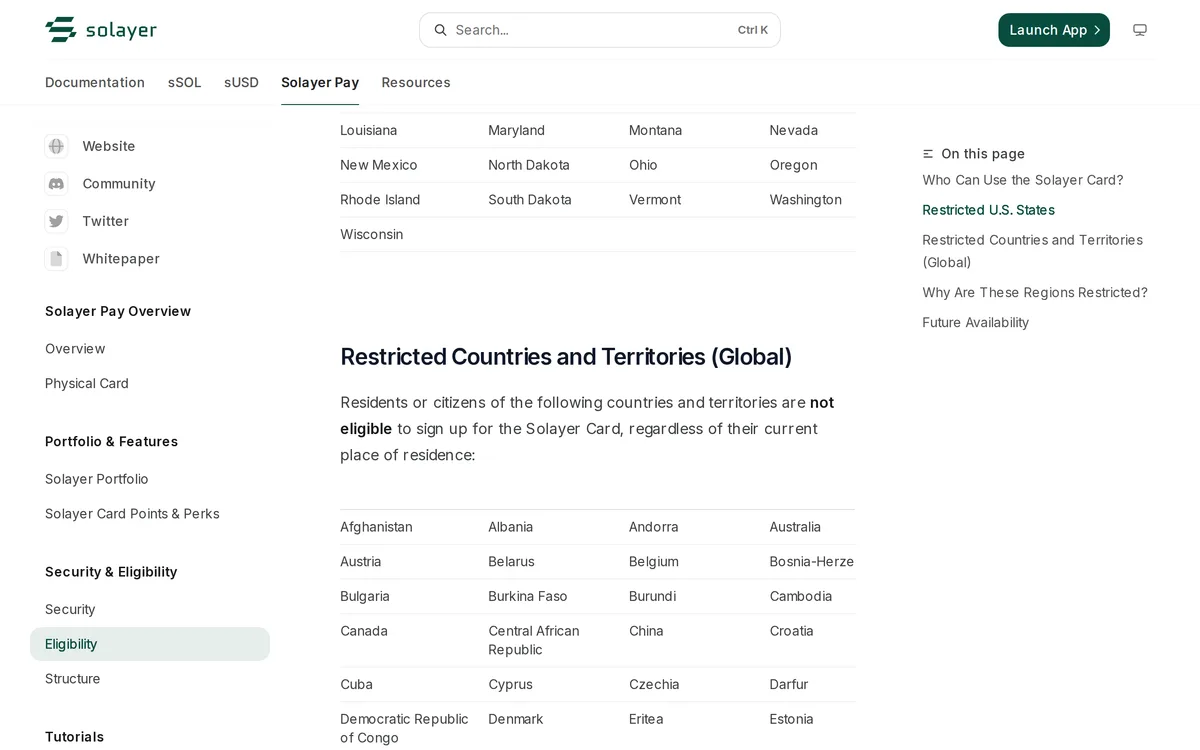Select the Security sidebar item

point(70,610)
